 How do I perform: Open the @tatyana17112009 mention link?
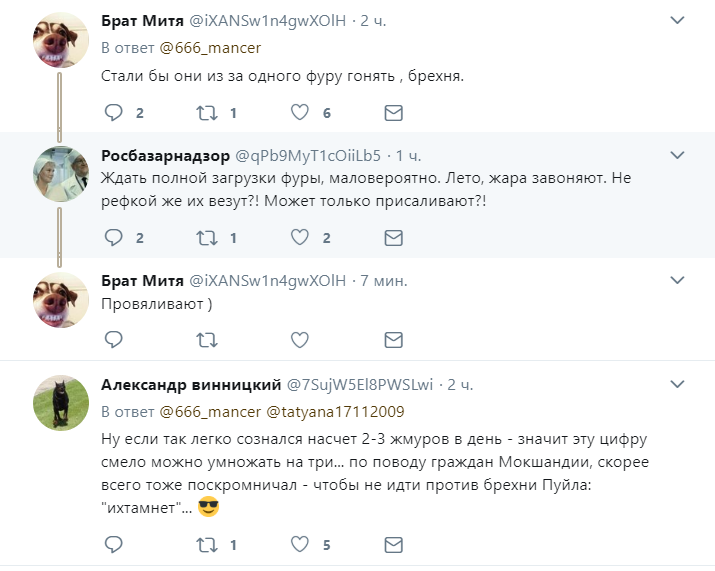coord(334,411)
